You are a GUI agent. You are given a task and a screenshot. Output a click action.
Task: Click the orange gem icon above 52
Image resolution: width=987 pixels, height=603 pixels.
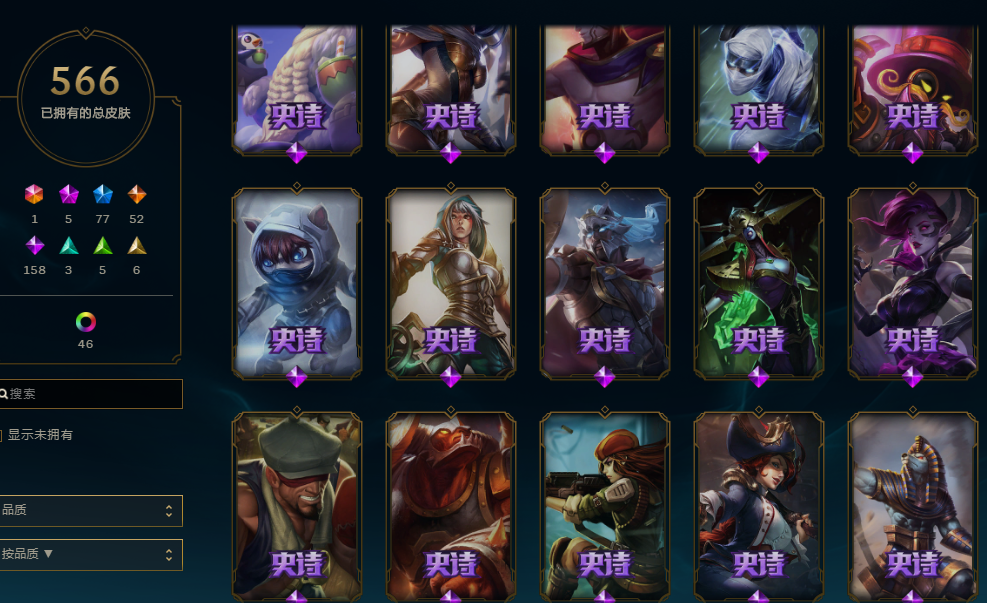point(137,194)
